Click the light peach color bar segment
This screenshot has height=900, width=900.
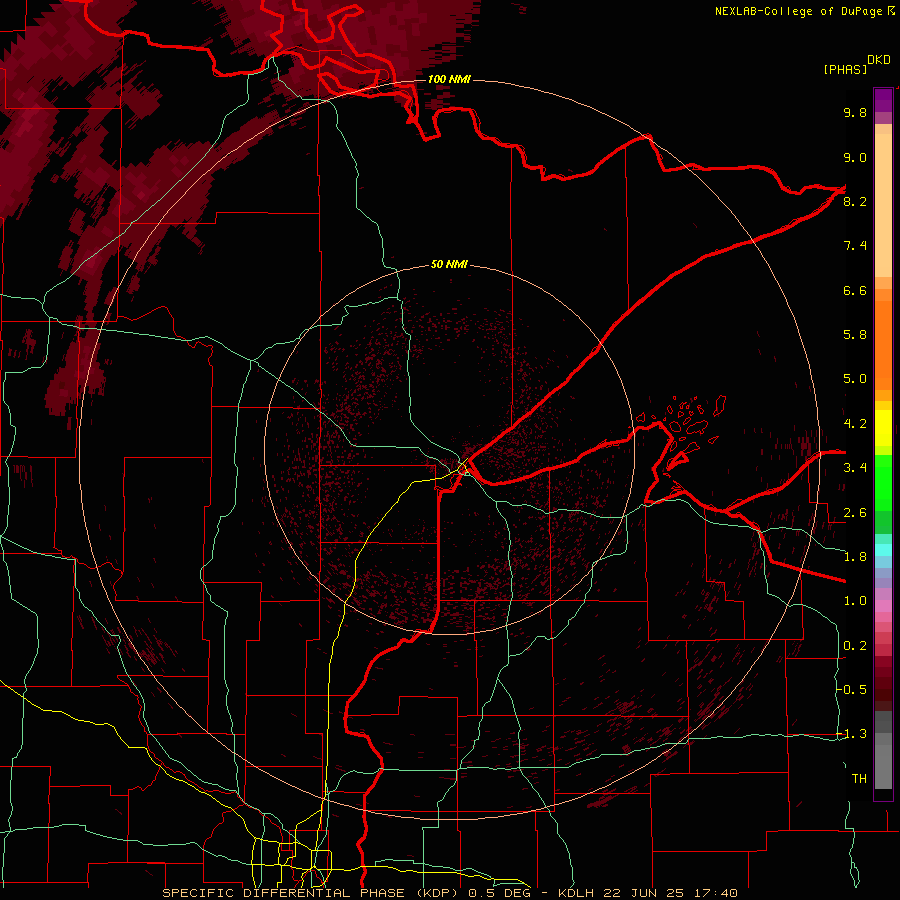point(883,205)
